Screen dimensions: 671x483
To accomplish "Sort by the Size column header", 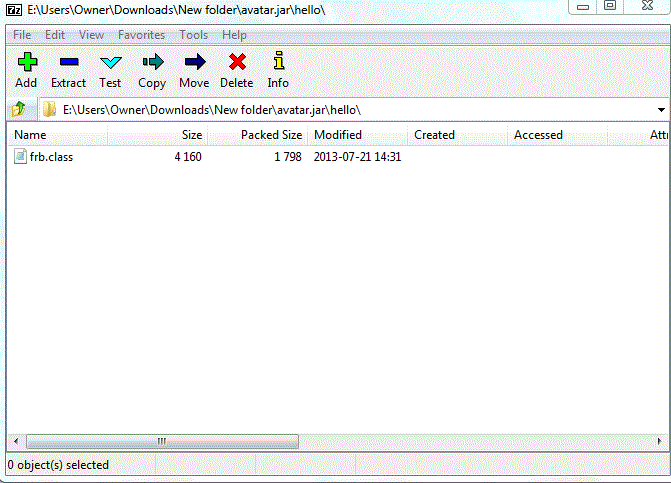I will 157,135.
